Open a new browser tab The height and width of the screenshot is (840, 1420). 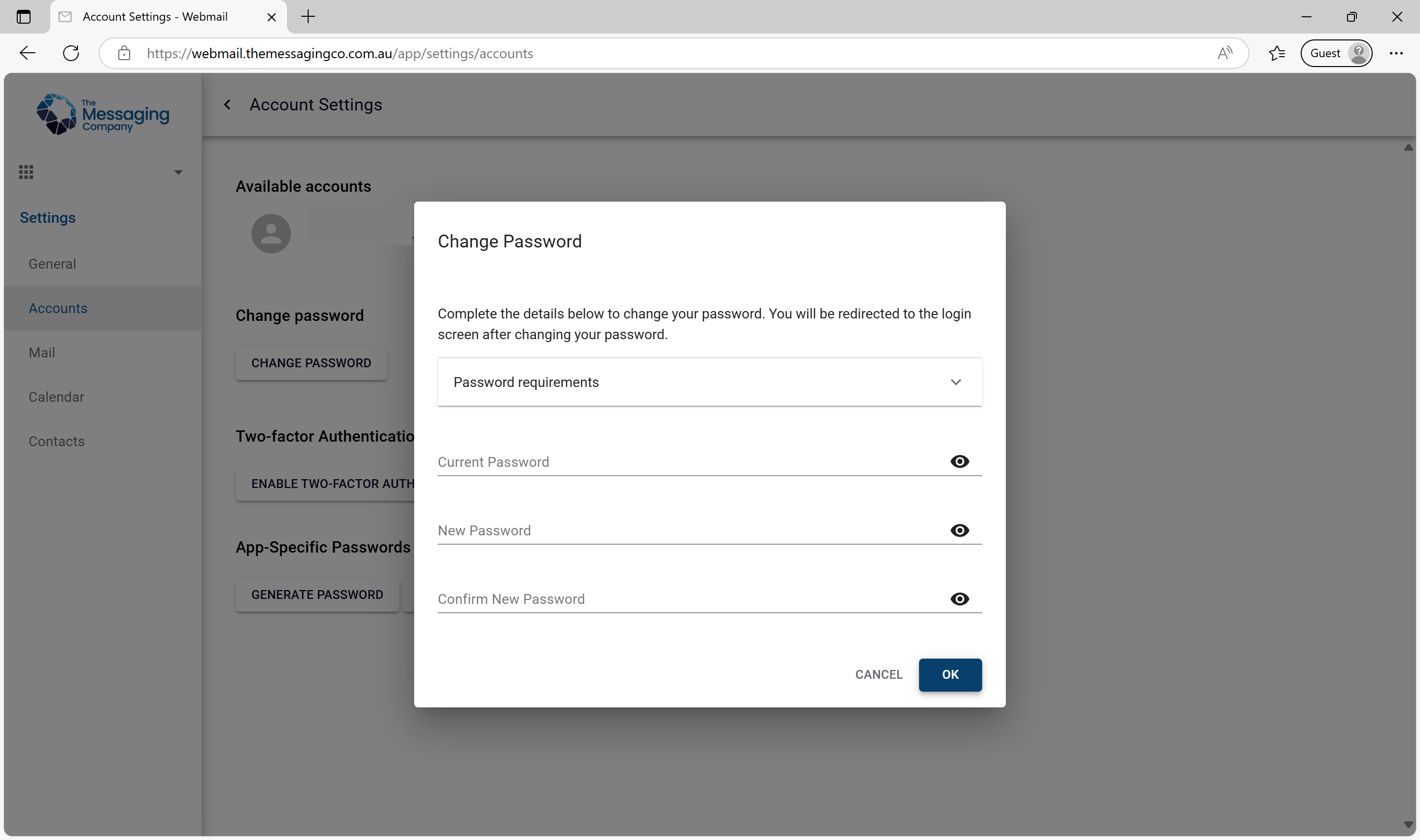tap(307, 16)
